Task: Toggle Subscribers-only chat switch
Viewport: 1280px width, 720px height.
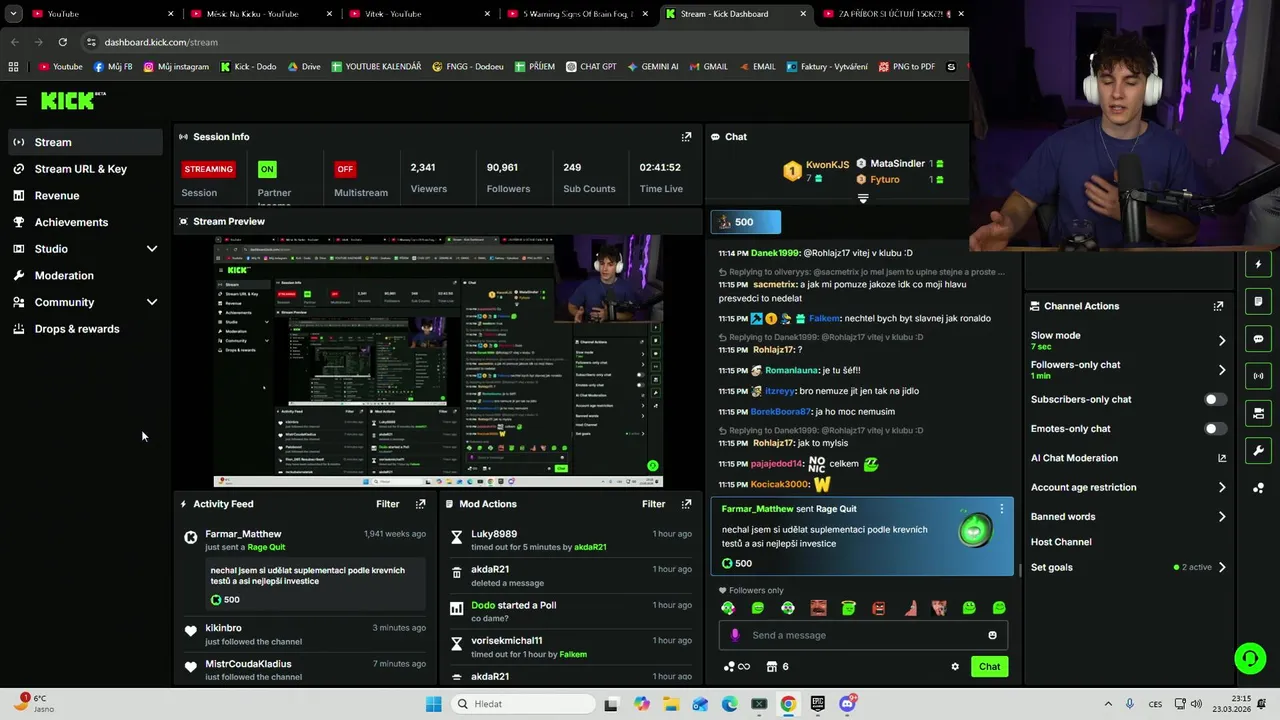Action: (1215, 399)
